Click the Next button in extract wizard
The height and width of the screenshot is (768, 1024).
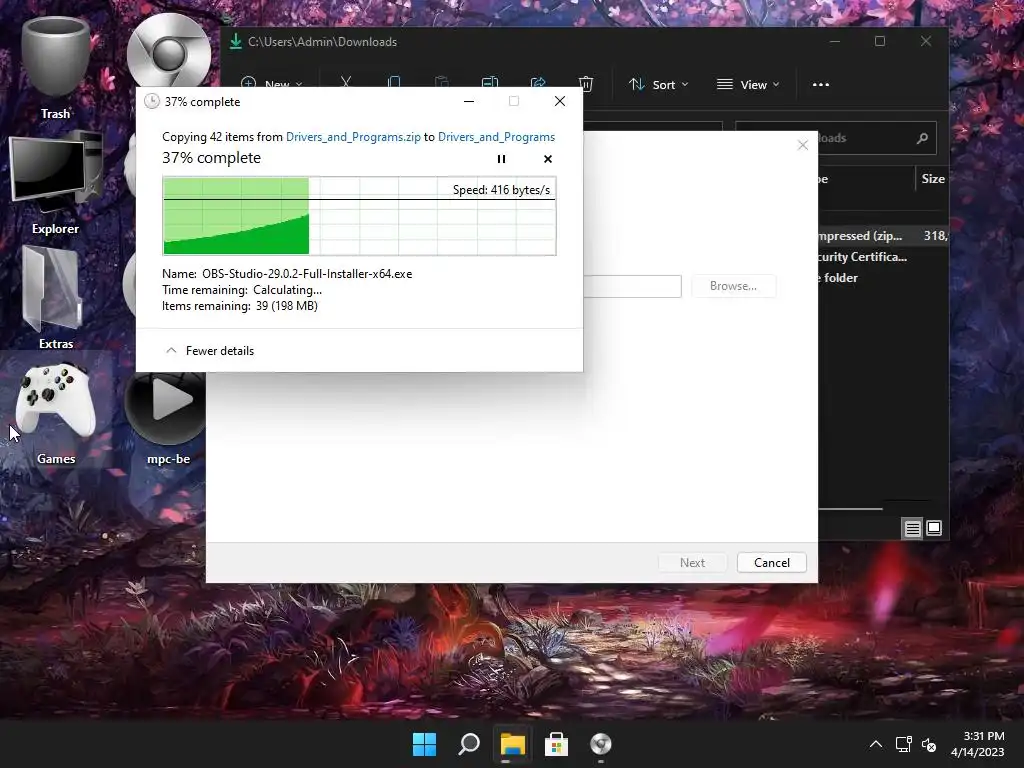[x=692, y=563]
